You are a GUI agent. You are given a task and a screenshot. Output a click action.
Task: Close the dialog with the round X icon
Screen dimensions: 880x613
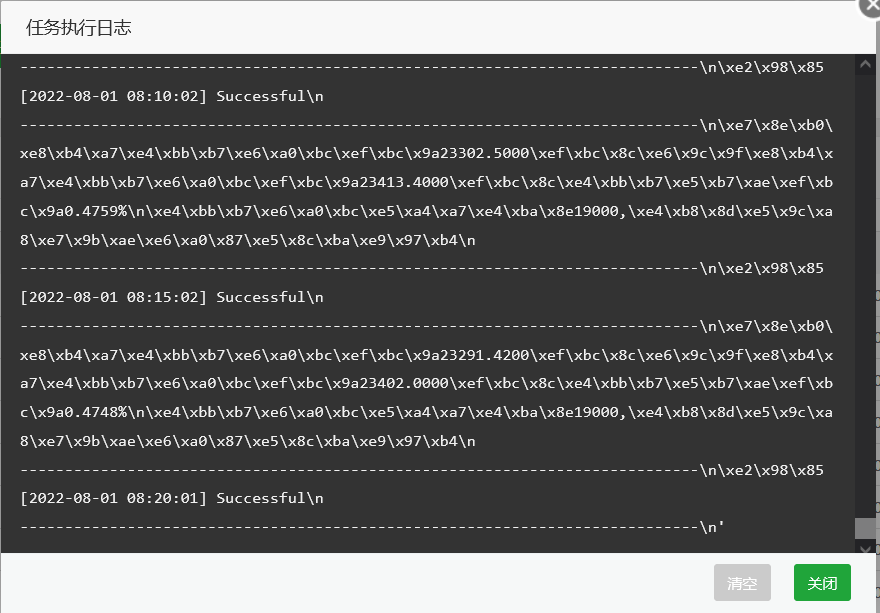871,6
